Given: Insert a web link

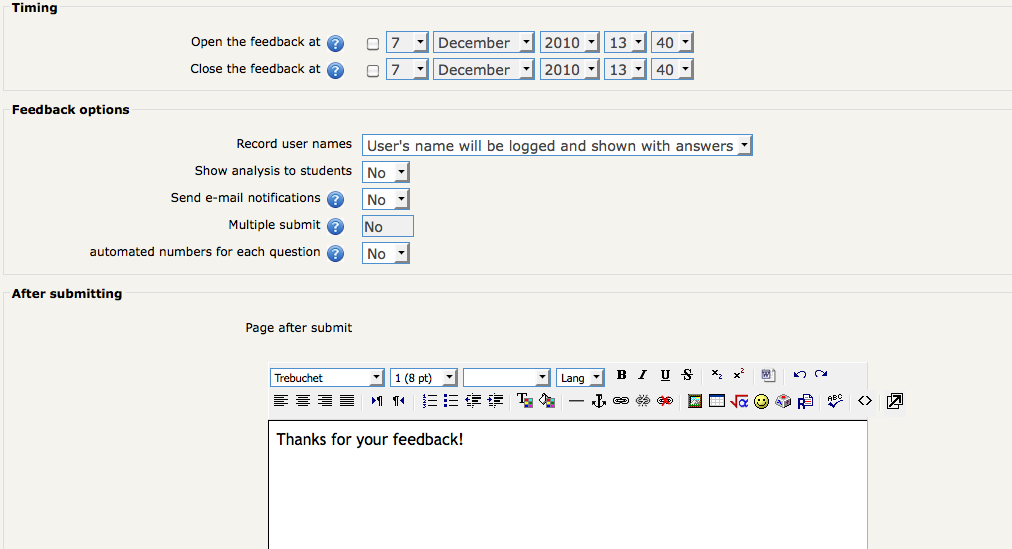Looking at the screenshot, I should (x=620, y=401).
